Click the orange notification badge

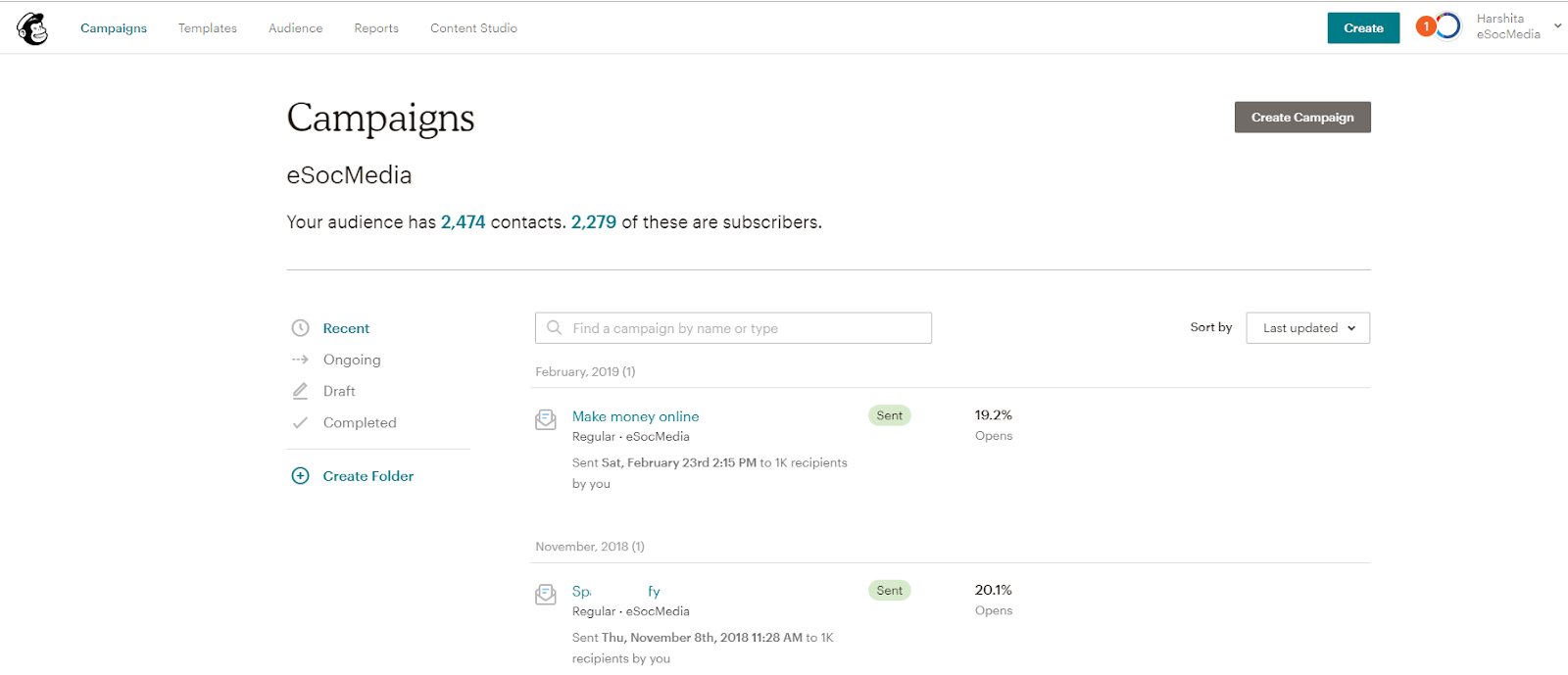(1426, 27)
